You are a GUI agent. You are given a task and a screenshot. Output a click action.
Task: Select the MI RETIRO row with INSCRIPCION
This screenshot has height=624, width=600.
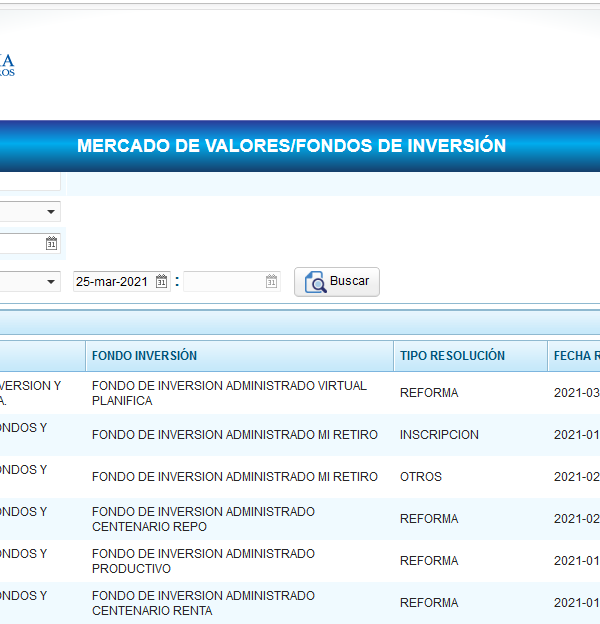point(234,435)
